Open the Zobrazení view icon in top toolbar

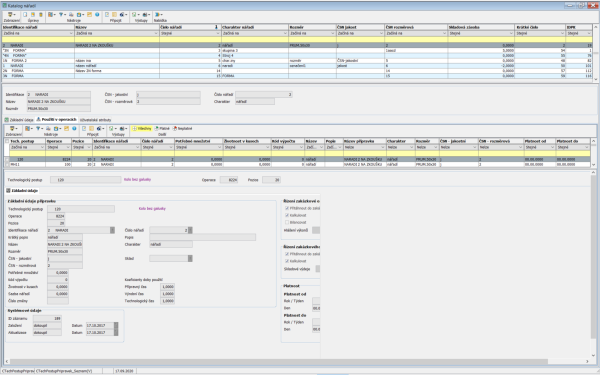click(x=11, y=15)
